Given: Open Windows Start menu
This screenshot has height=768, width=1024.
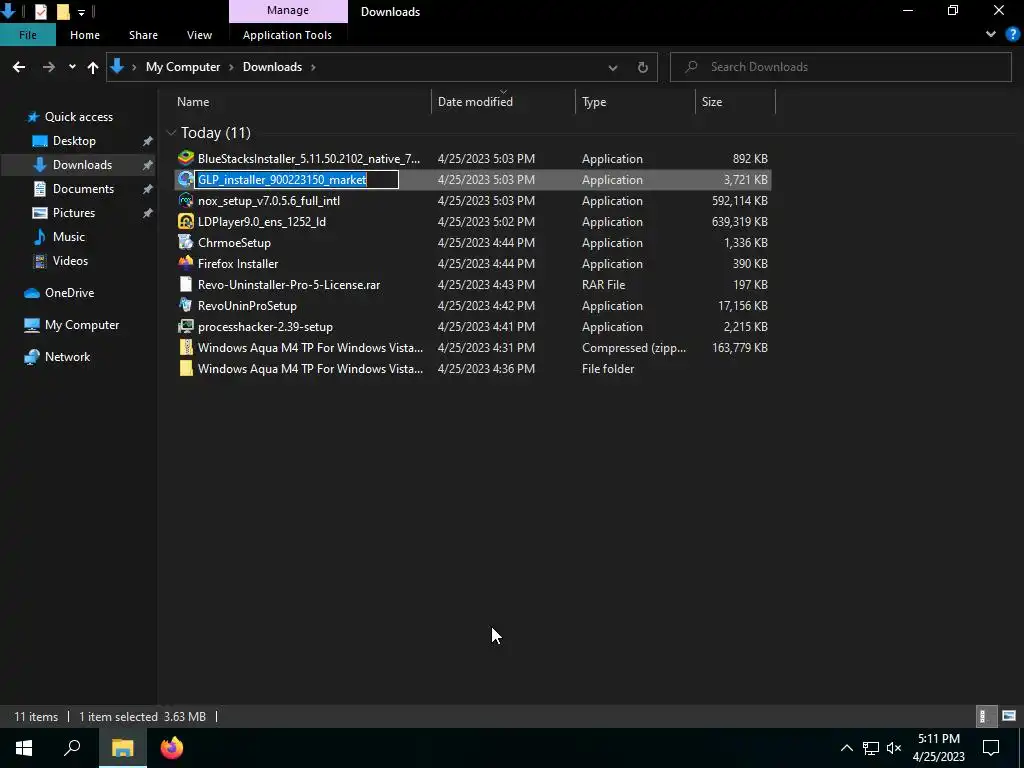Looking at the screenshot, I should (x=24, y=748).
